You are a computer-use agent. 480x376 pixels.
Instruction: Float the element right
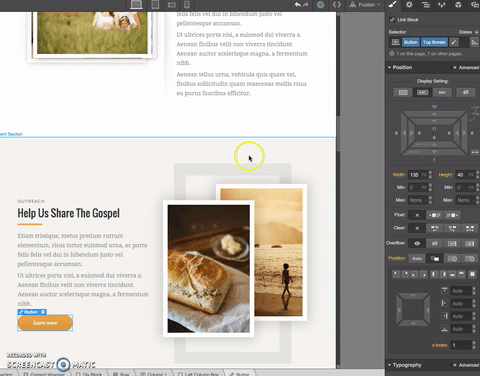(x=452, y=215)
